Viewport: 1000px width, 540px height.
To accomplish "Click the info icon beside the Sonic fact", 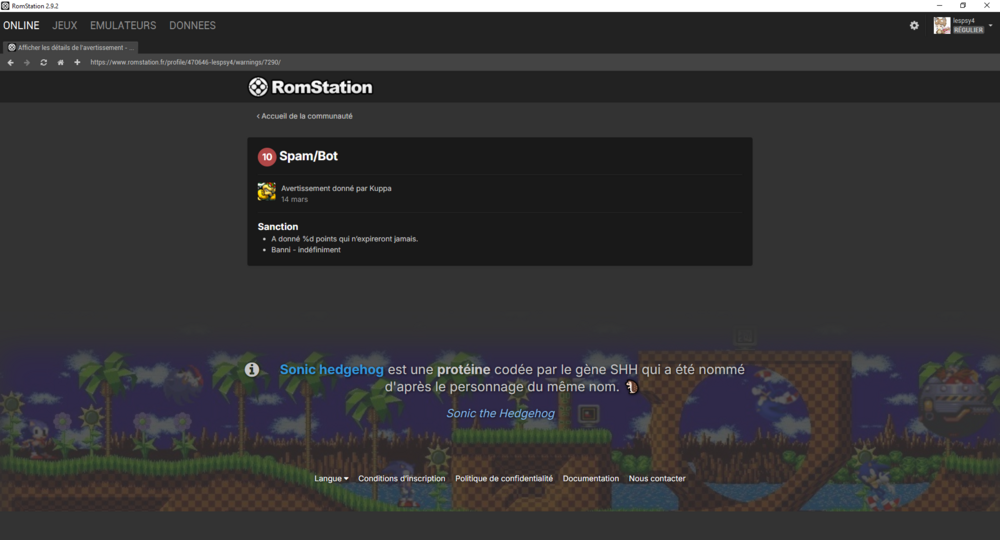I will point(252,370).
